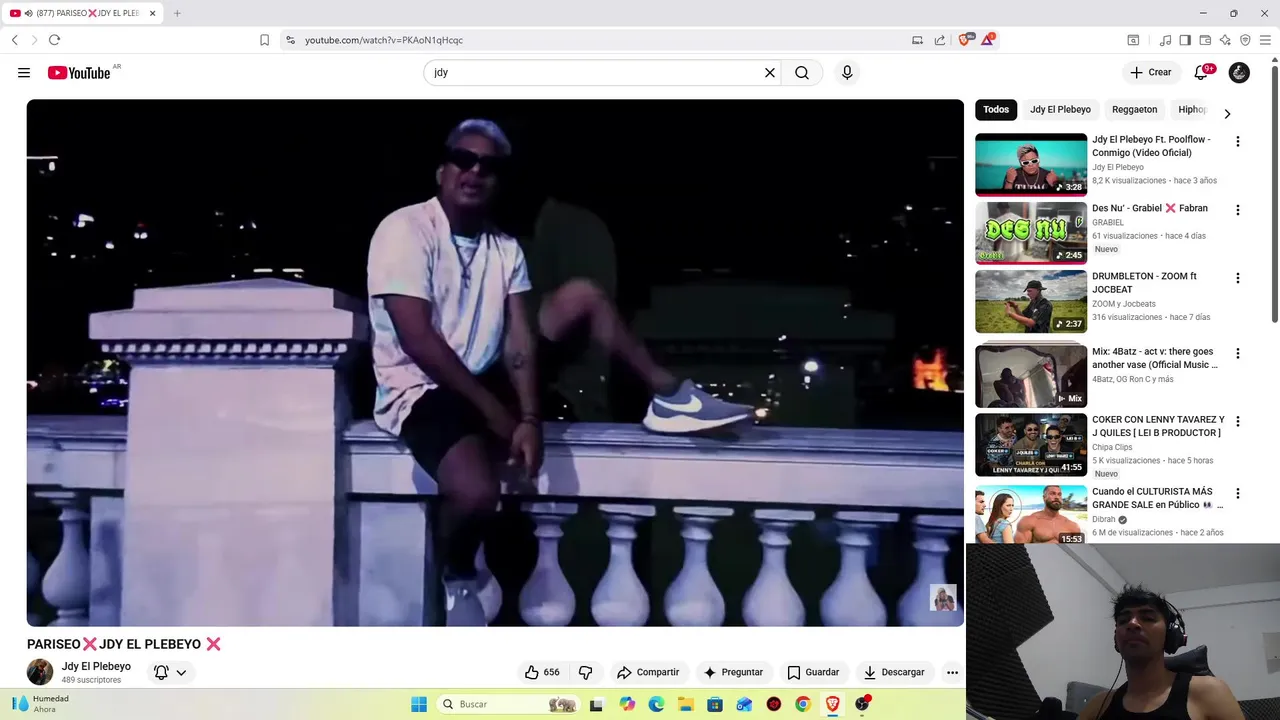This screenshot has width=1280, height=720.
Task: Click the taskbar Buscar search box
Action: pyautogui.click(x=510, y=704)
